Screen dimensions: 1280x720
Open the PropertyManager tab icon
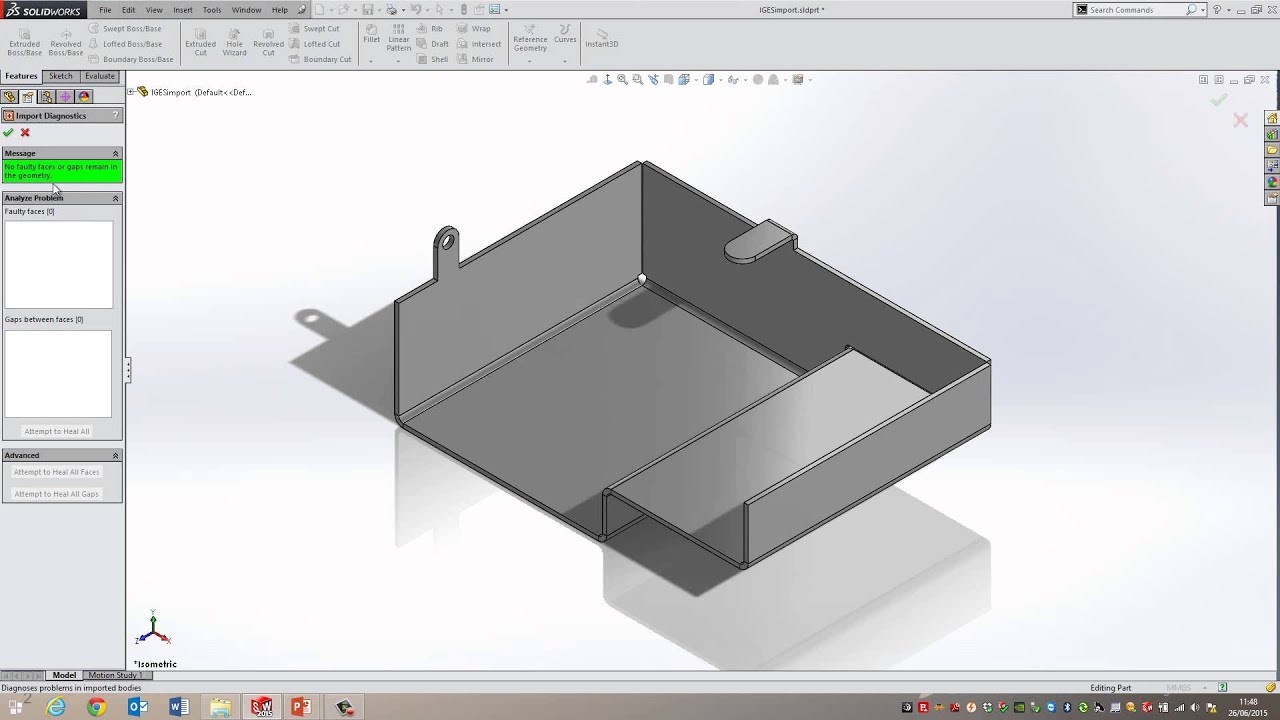pyautogui.click(x=28, y=97)
